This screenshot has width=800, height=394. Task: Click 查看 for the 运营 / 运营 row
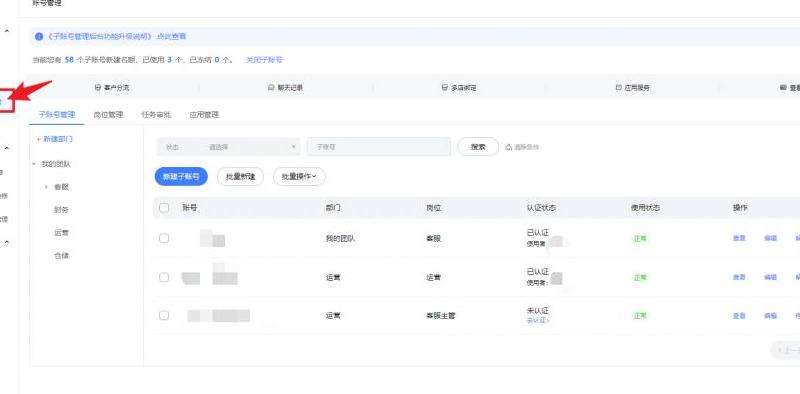(x=739, y=277)
